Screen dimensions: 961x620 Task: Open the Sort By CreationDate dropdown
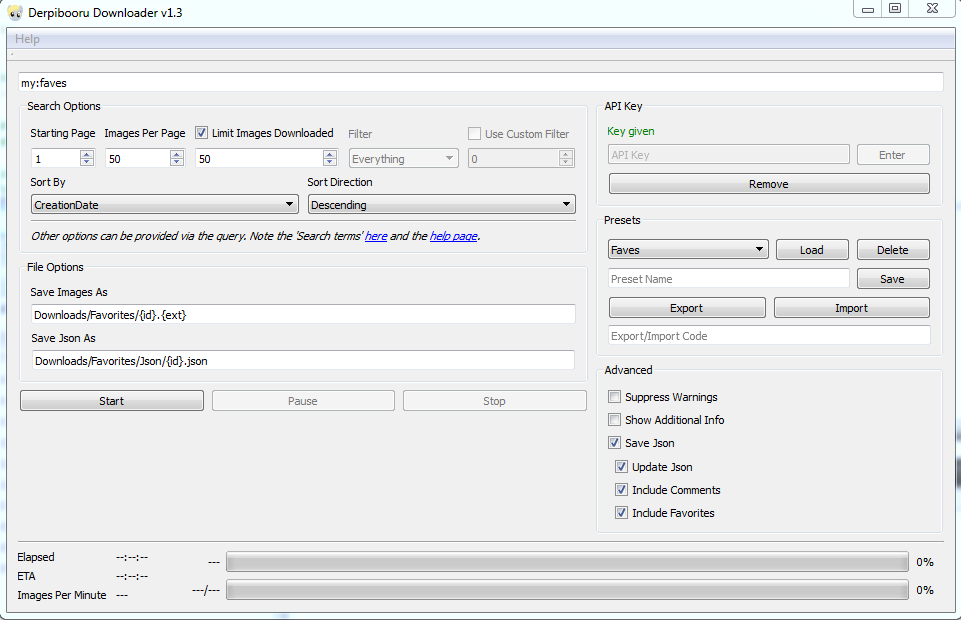(164, 205)
